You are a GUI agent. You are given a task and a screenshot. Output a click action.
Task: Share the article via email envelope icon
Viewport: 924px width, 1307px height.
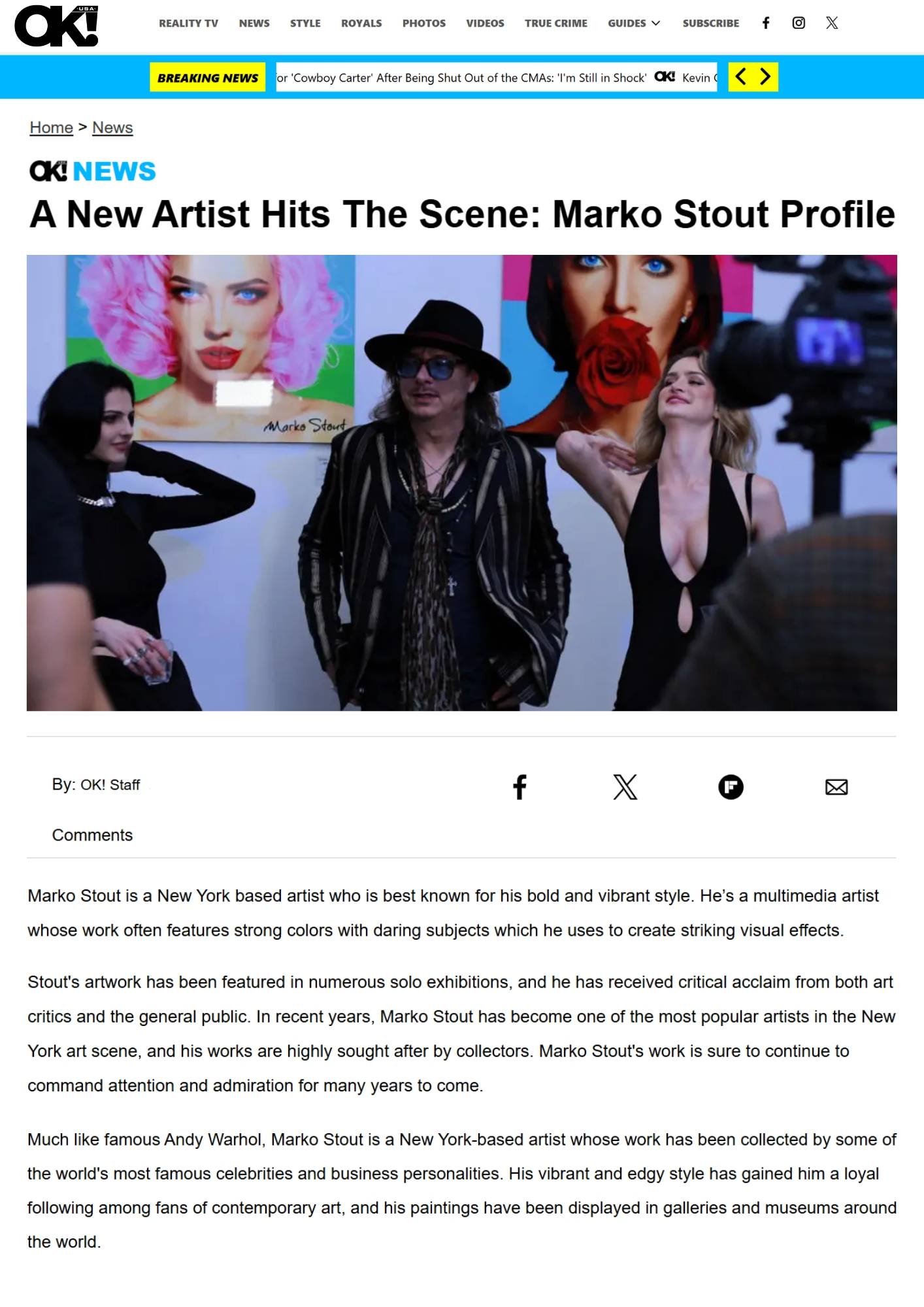(x=836, y=787)
